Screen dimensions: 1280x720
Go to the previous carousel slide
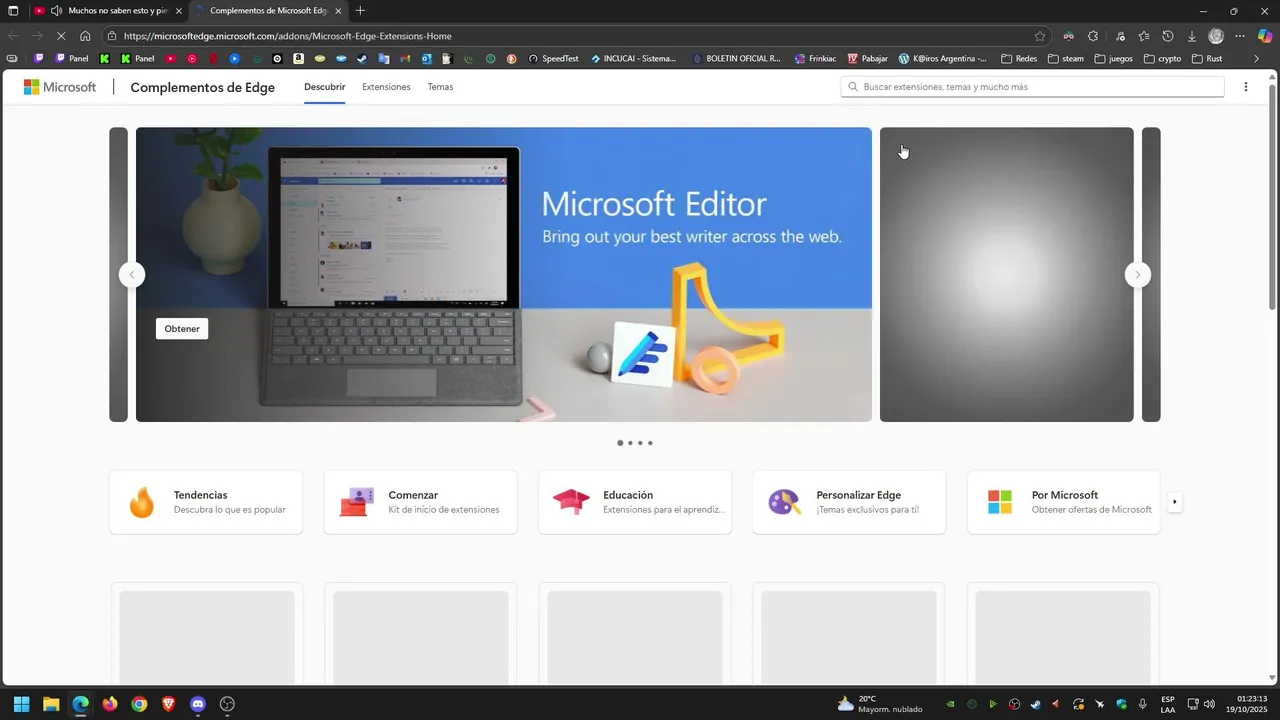pyautogui.click(x=132, y=275)
